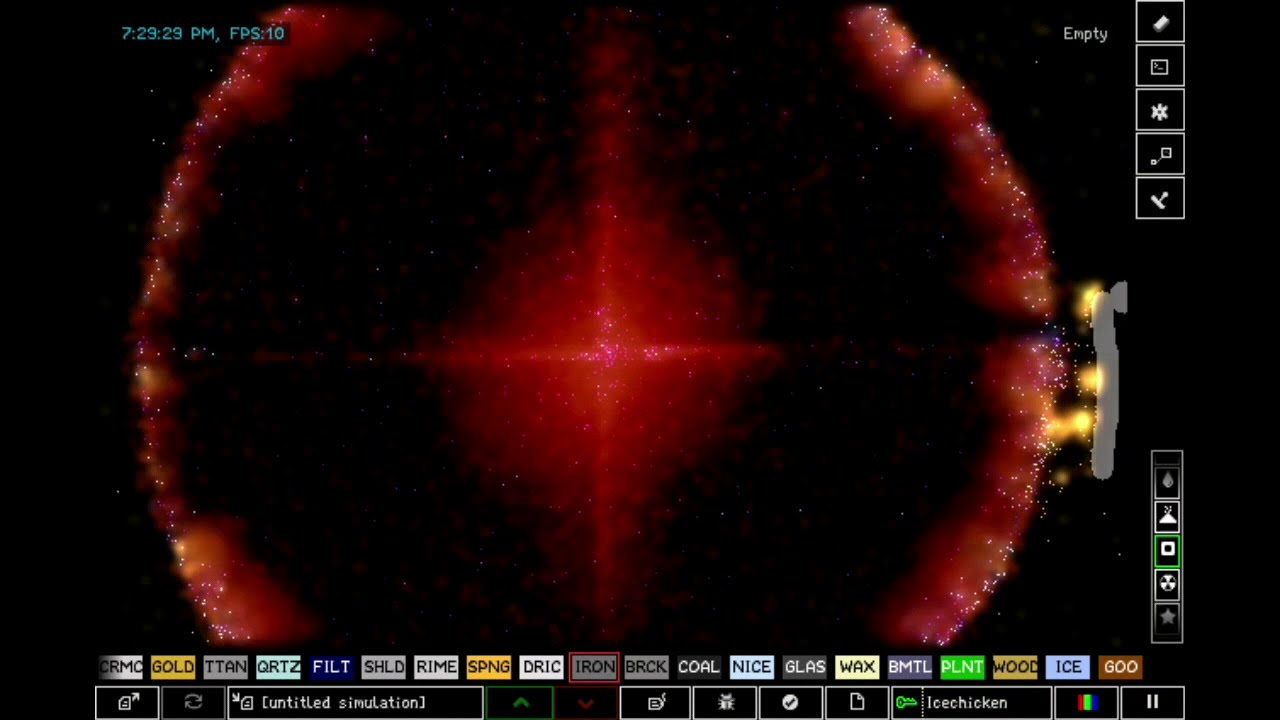Open the tags editor icon
The image size is (1280, 720).
click(655, 703)
